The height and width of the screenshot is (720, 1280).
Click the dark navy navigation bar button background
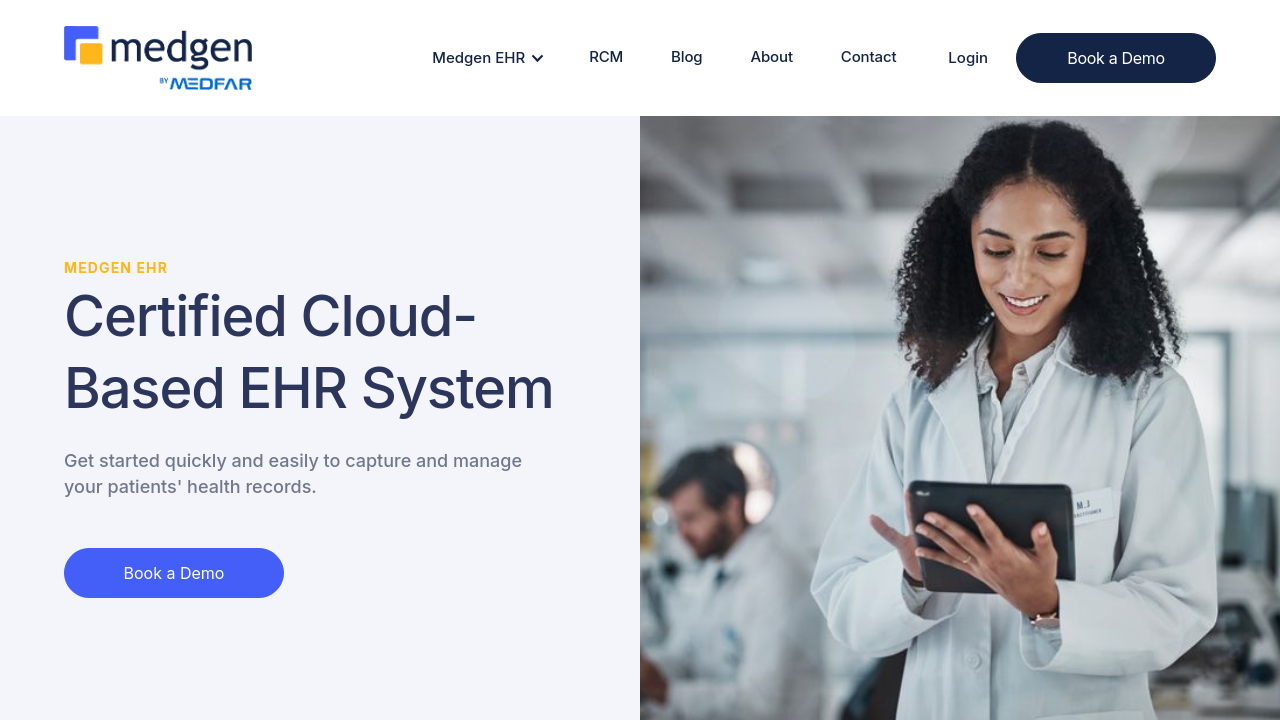tap(1116, 58)
